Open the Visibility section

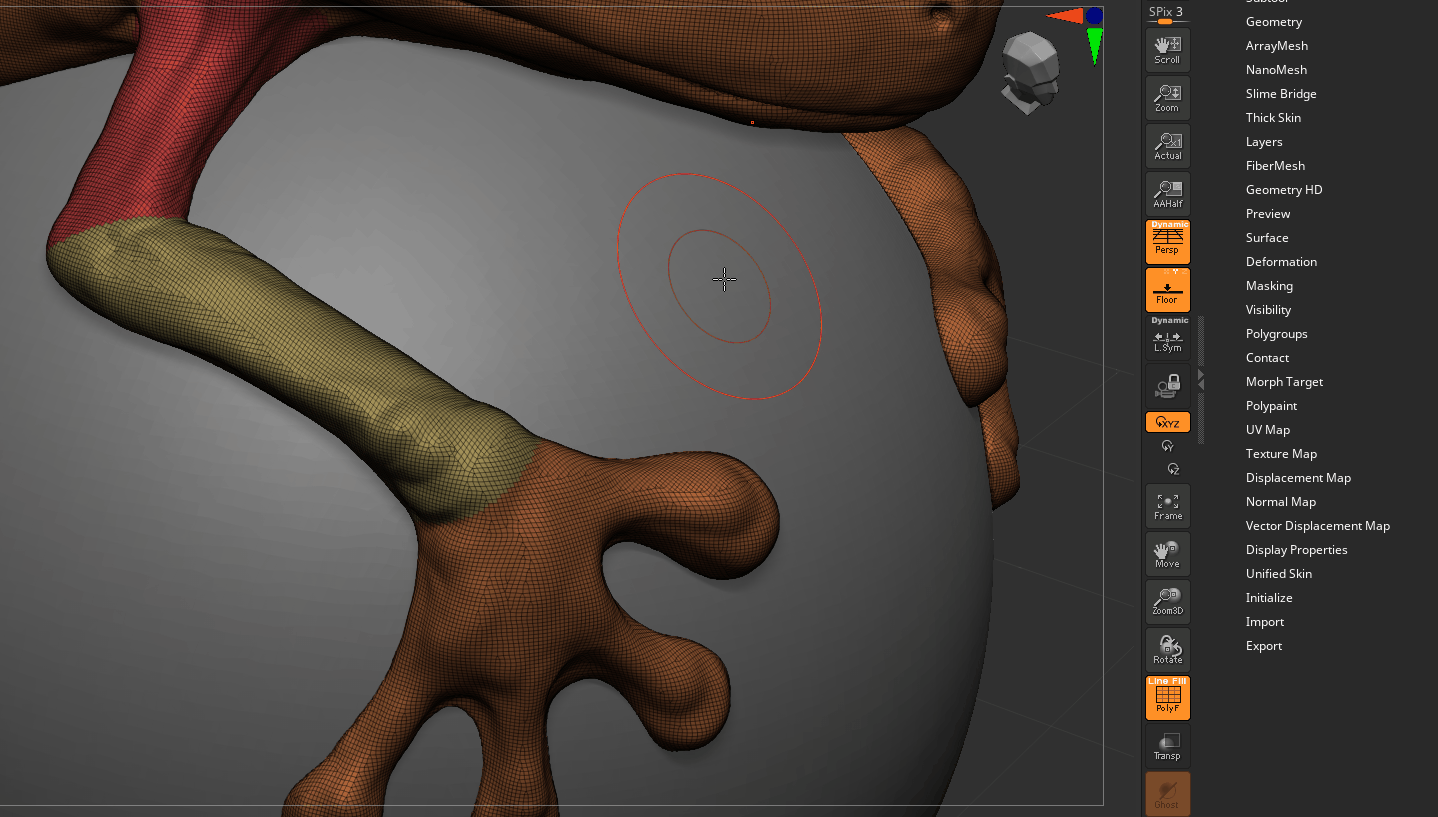1268,310
